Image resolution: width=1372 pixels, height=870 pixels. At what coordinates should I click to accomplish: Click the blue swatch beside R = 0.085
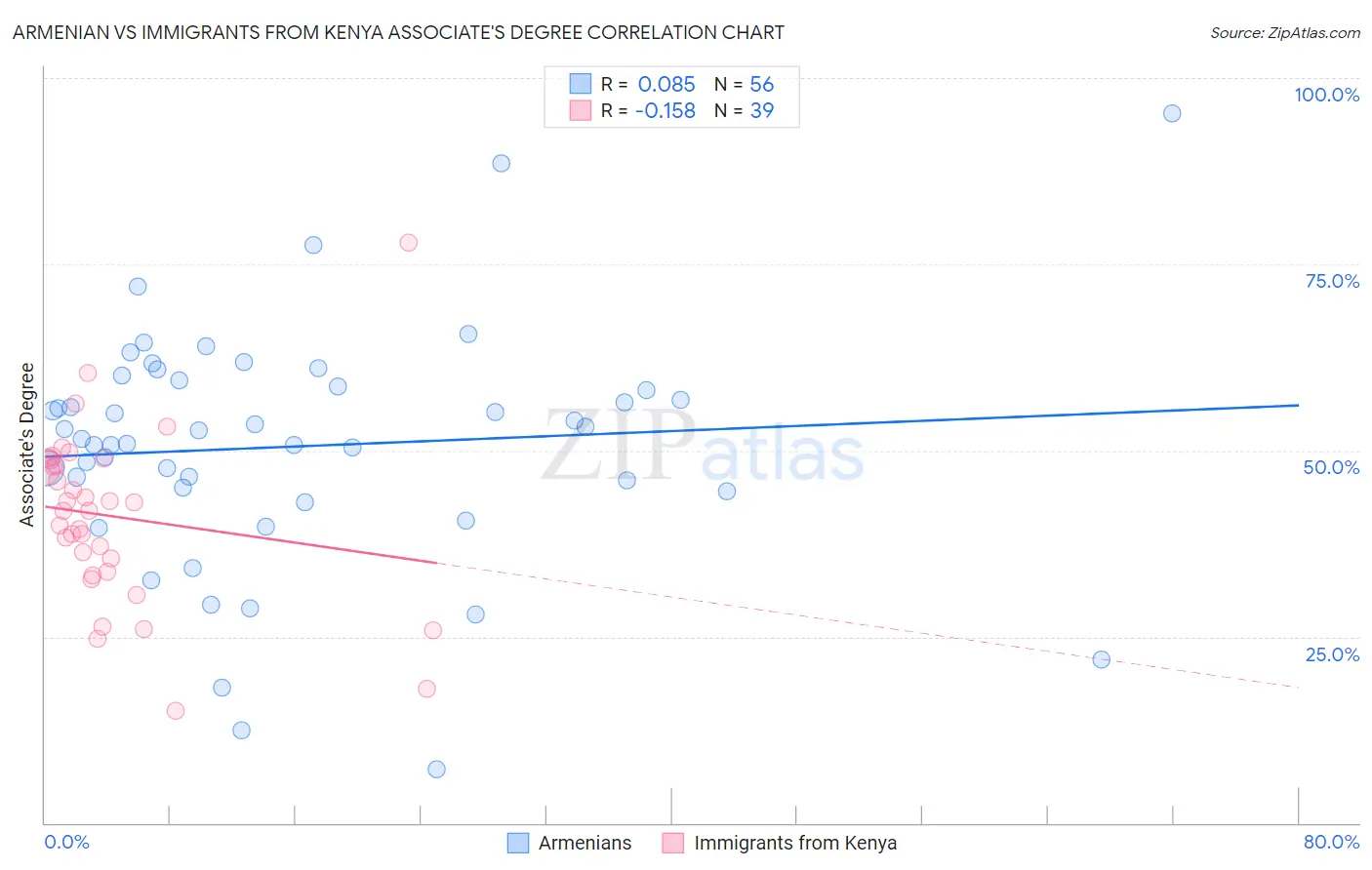581,84
